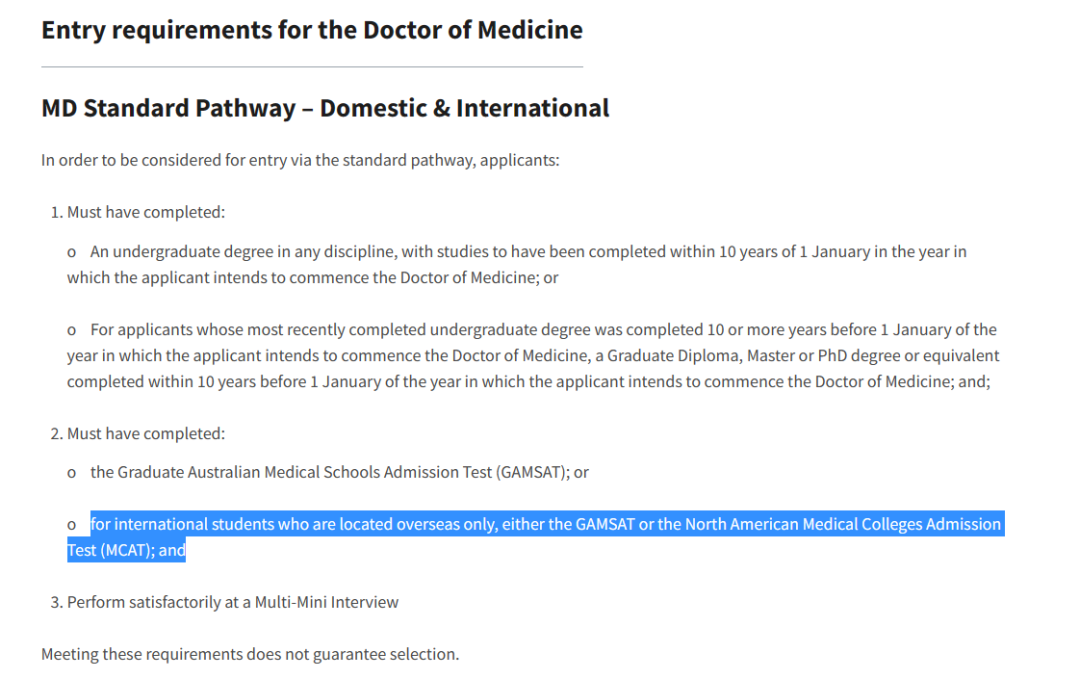This screenshot has width=1080, height=679.
Task: Click the "An undergraduate degree in any discipline" text
Action: tap(242, 252)
